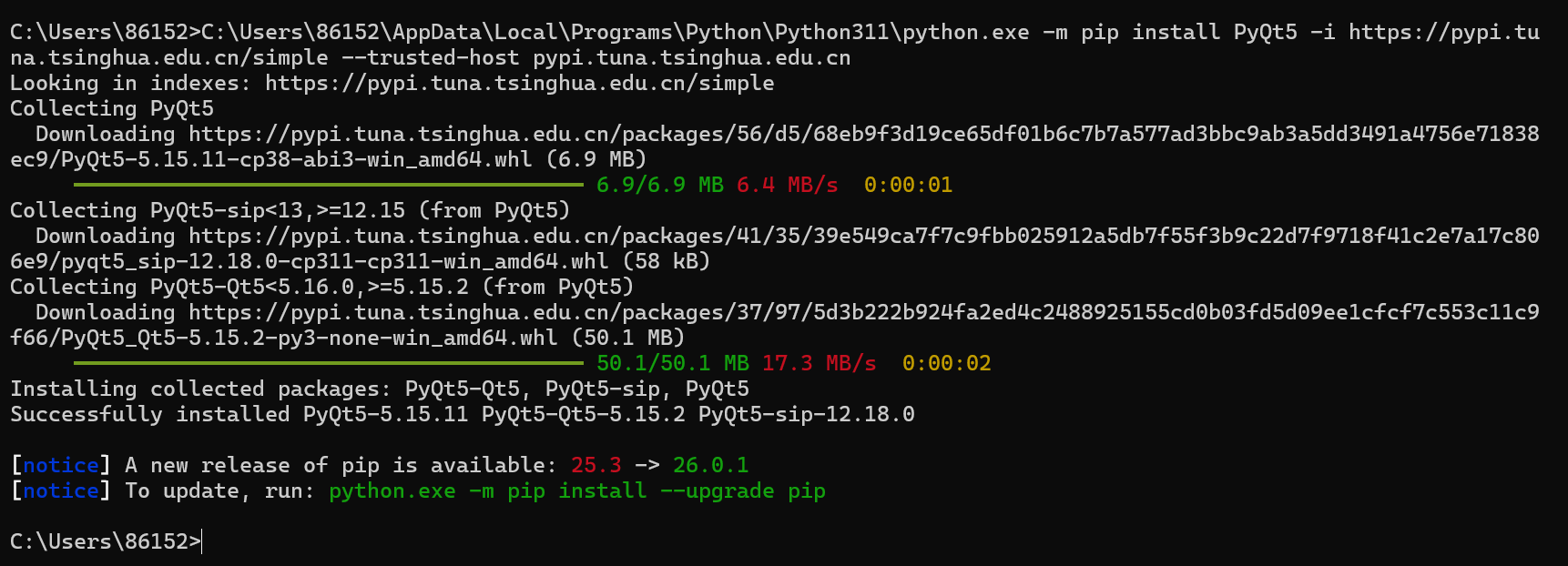Click the old pip version '25.3'
The image size is (1568, 566).
pyautogui.click(x=596, y=465)
